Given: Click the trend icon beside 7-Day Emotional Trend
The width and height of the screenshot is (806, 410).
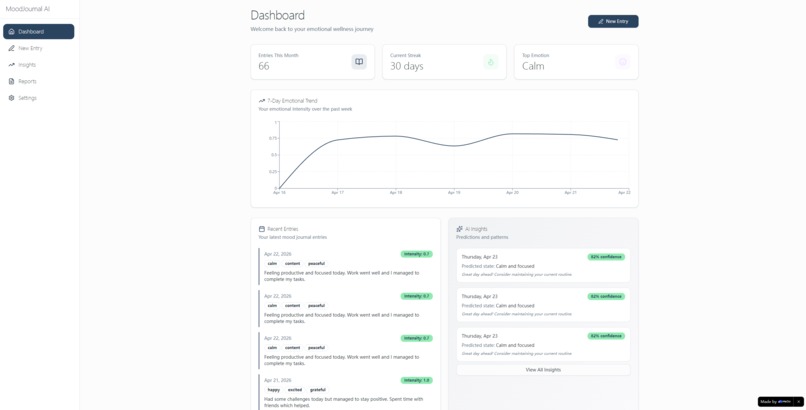Looking at the screenshot, I should (262, 101).
